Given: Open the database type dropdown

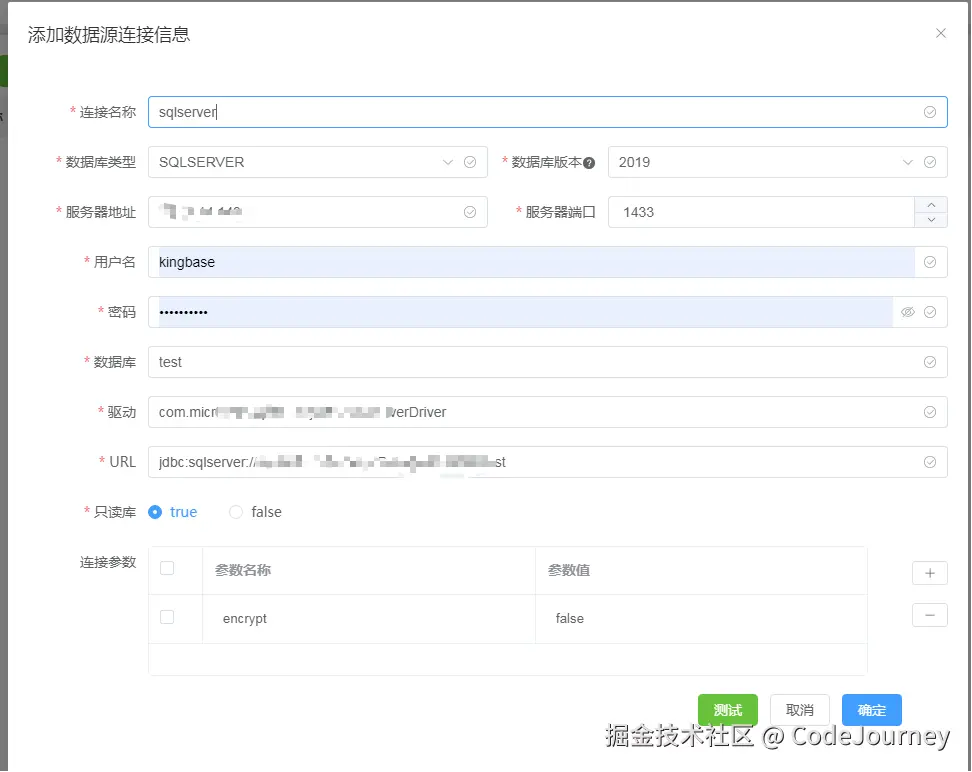Looking at the screenshot, I should (448, 162).
